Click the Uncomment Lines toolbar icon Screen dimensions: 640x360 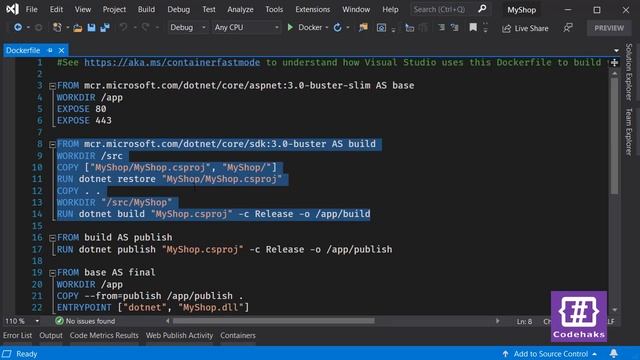pyautogui.click(x=455, y=27)
